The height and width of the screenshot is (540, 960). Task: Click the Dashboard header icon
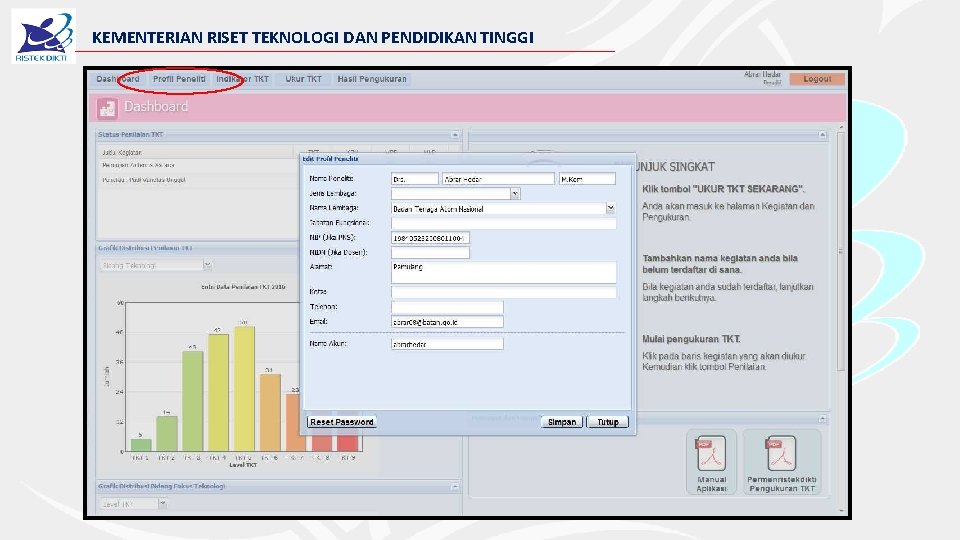[107, 108]
